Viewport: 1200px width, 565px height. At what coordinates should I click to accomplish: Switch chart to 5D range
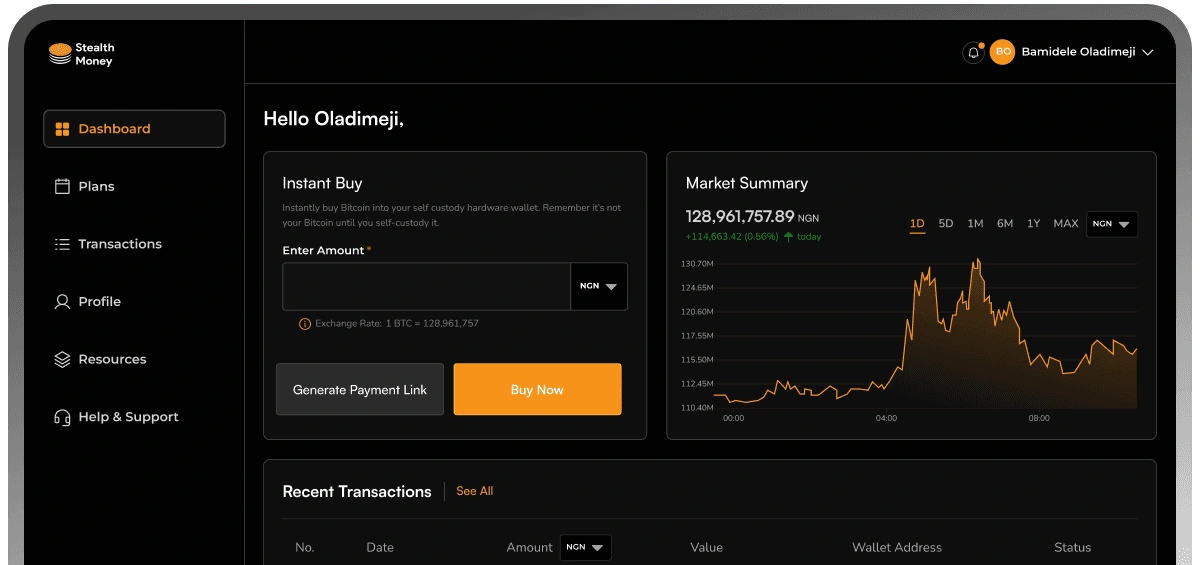pos(946,224)
